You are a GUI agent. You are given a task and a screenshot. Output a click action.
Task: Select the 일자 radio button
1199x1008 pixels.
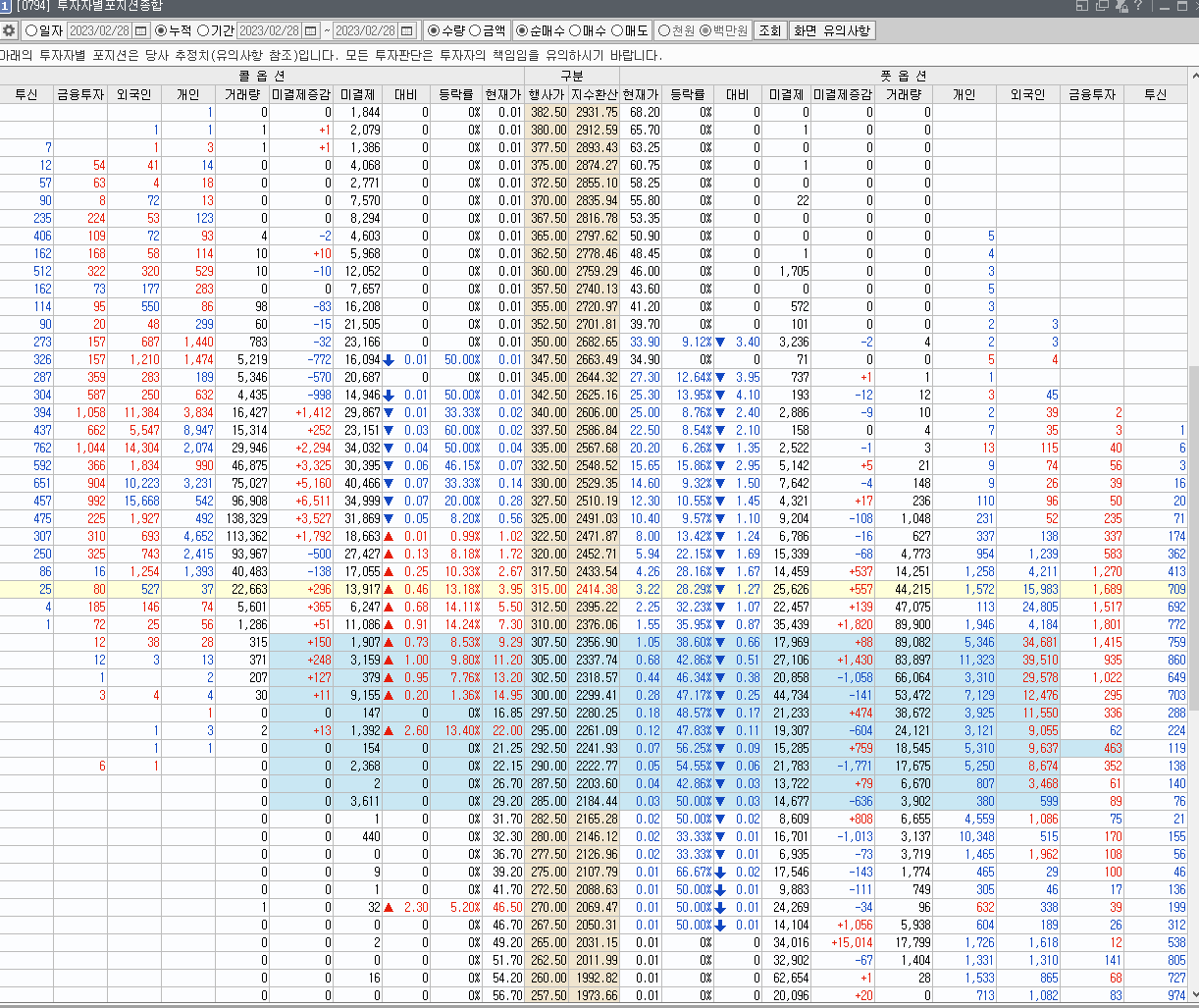coord(32,30)
